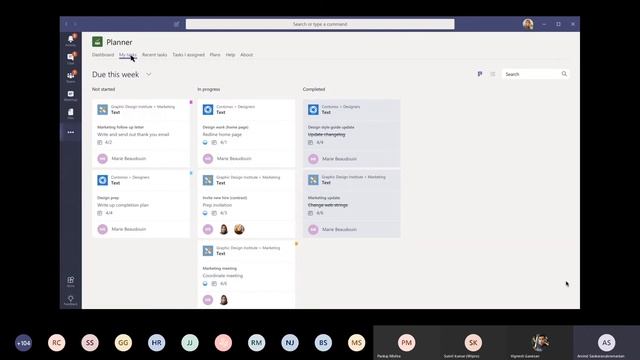This screenshot has height=360, width=640.
Task: Click the GG participant avatar
Action: [x=123, y=343]
